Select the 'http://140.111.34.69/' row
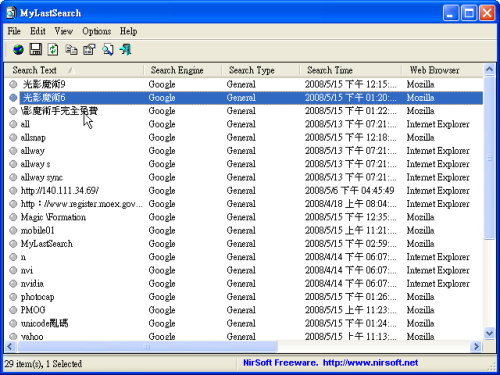The height and width of the screenshot is (375, 500). [x=244, y=191]
